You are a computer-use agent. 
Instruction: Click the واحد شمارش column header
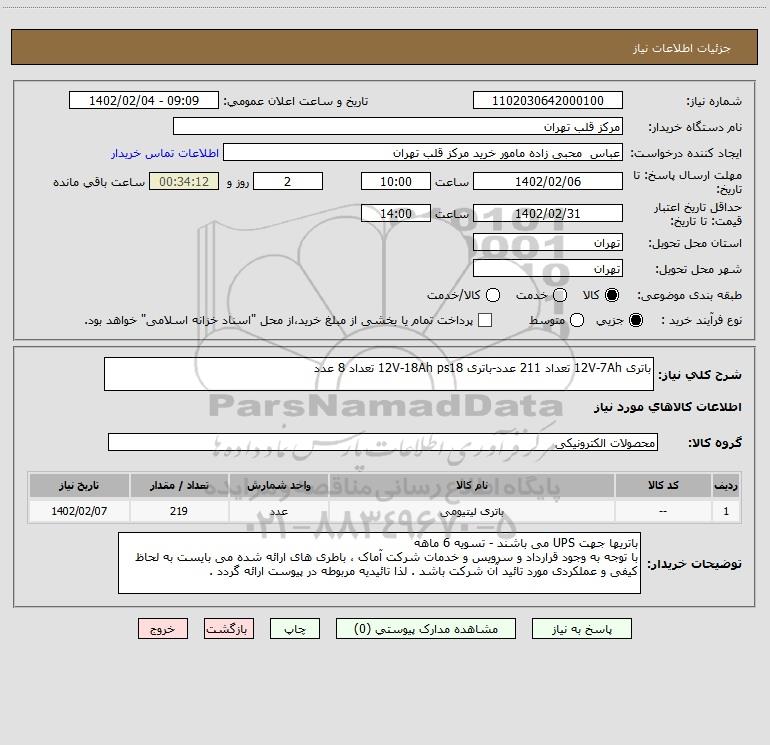(x=278, y=485)
